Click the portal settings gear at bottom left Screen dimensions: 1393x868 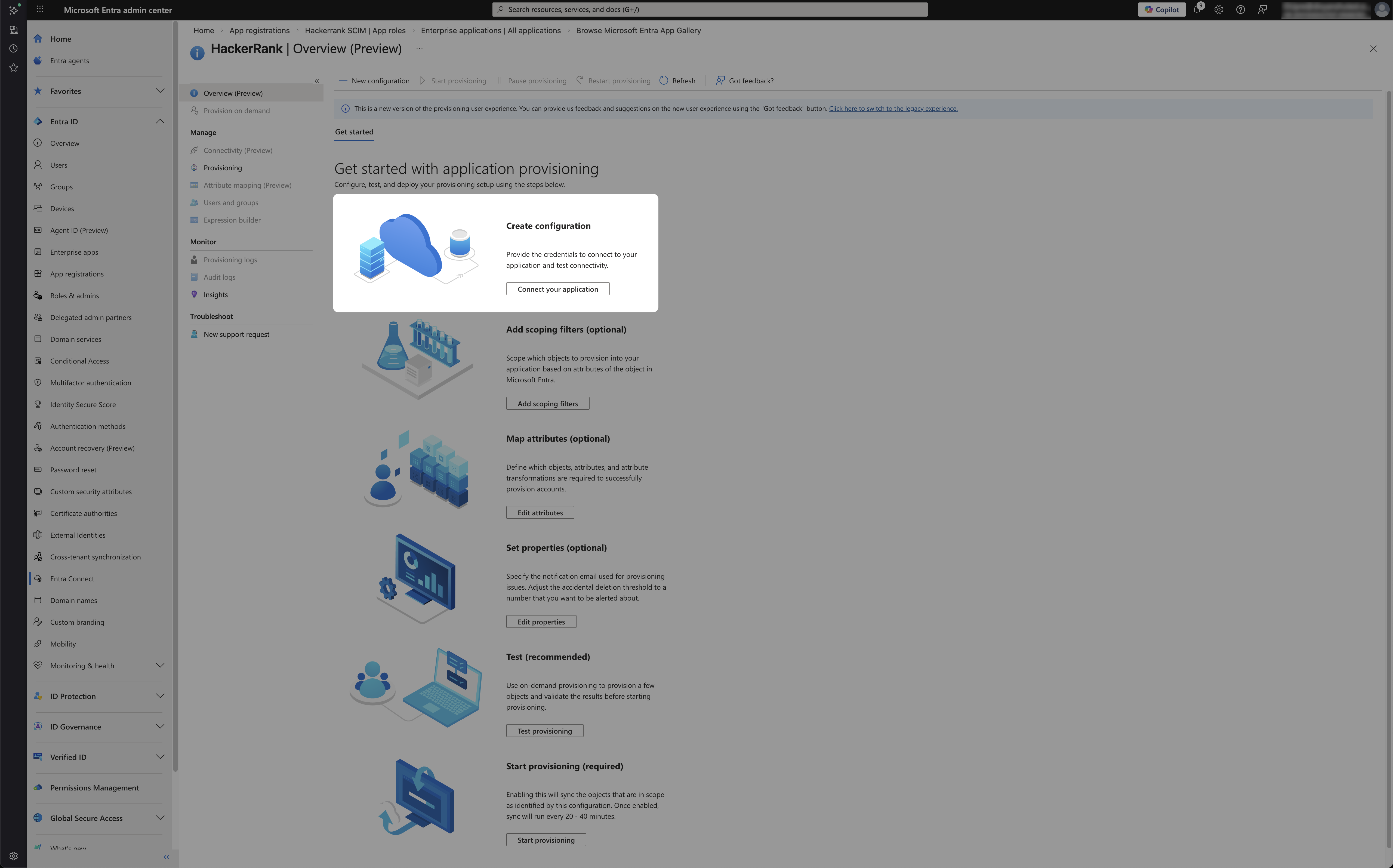tap(14, 856)
